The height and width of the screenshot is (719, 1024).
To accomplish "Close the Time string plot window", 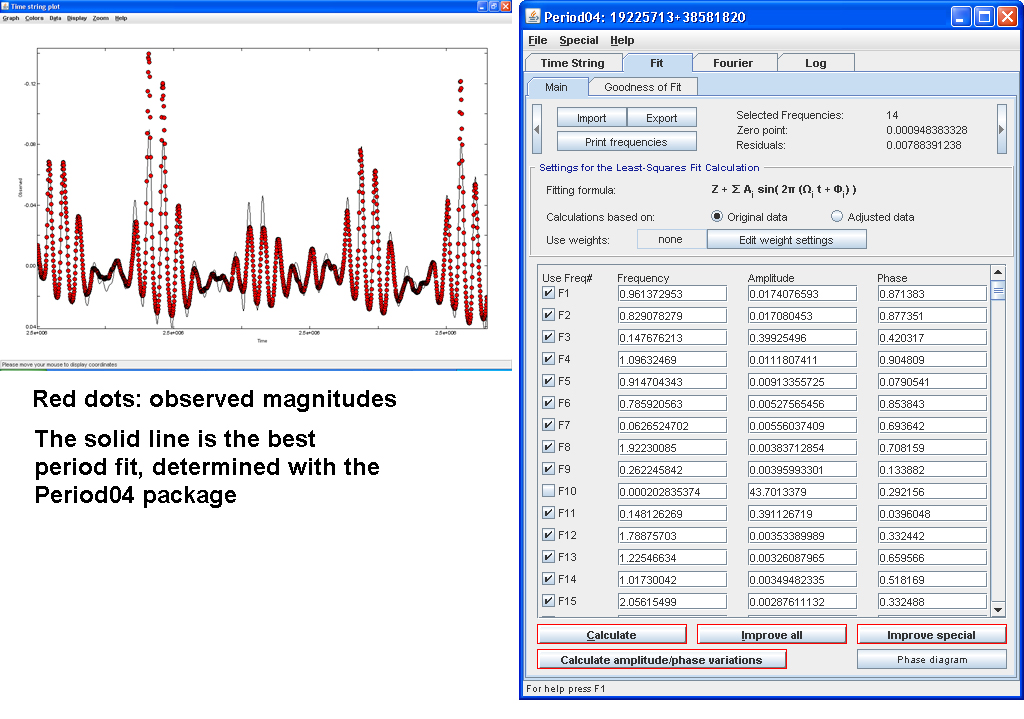I will point(505,6).
